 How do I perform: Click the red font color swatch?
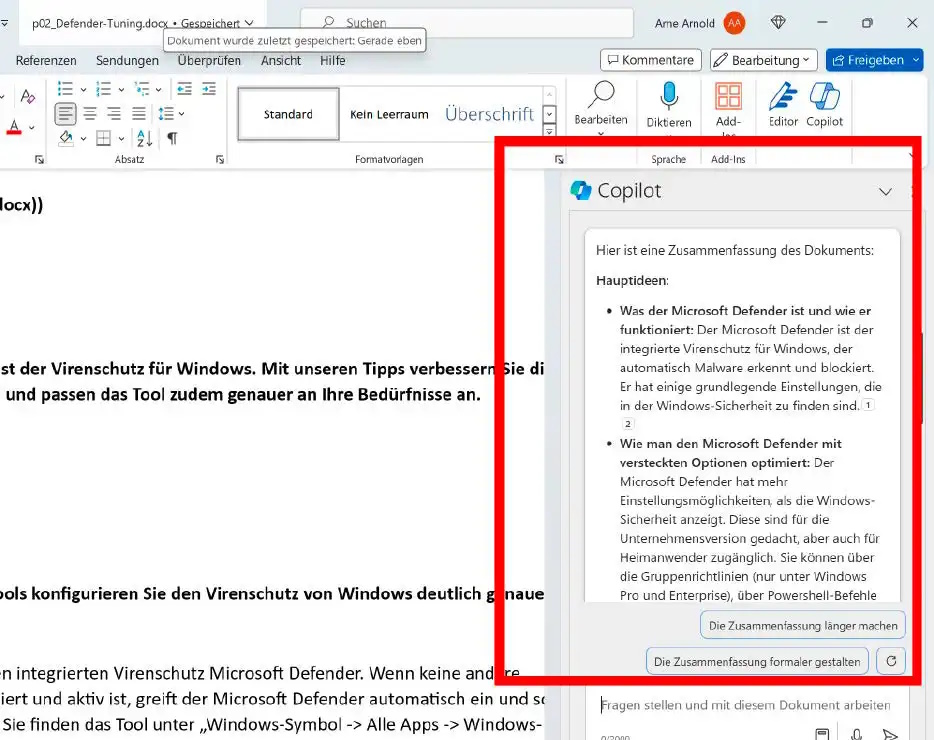[x=14, y=128]
